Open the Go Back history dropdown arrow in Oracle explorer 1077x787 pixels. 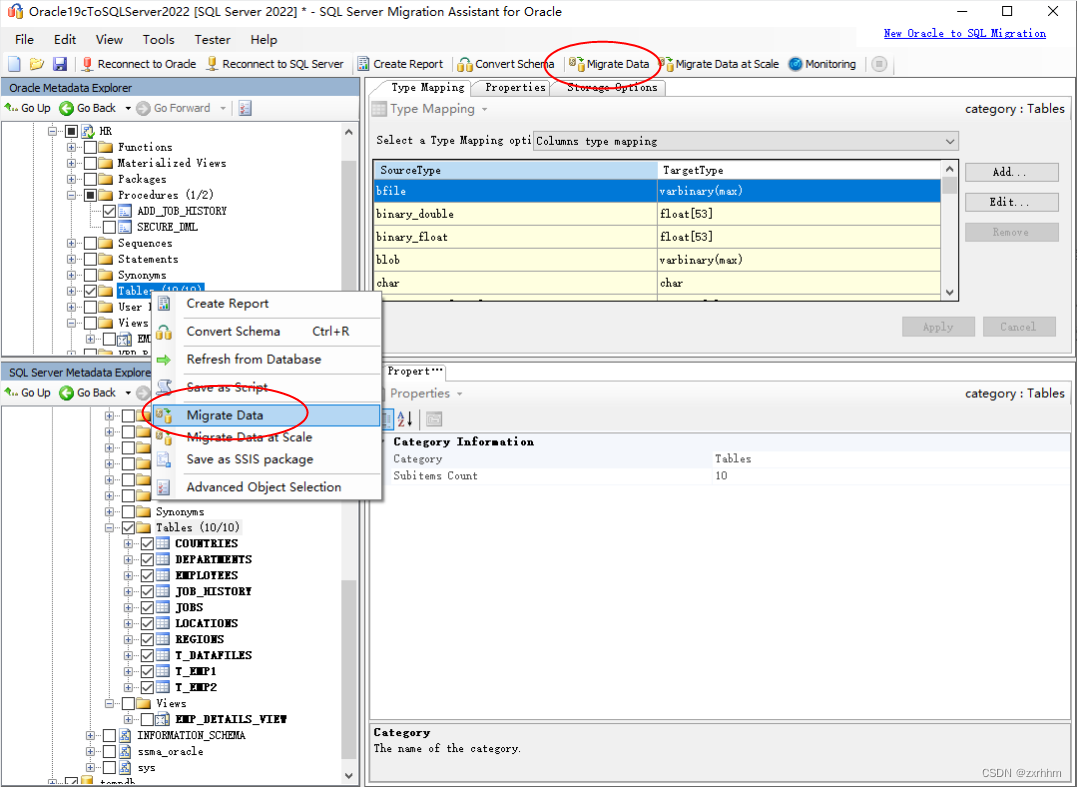[x=128, y=108]
